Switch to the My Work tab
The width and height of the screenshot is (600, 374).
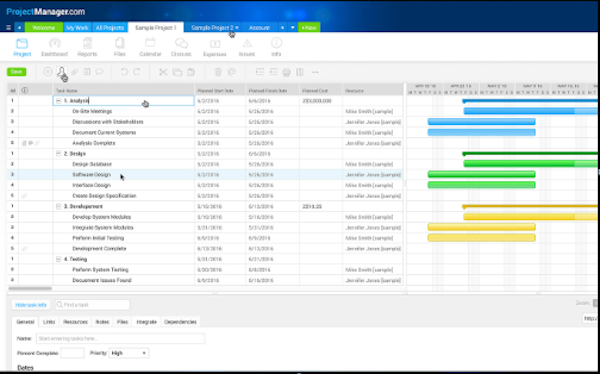coord(77,28)
